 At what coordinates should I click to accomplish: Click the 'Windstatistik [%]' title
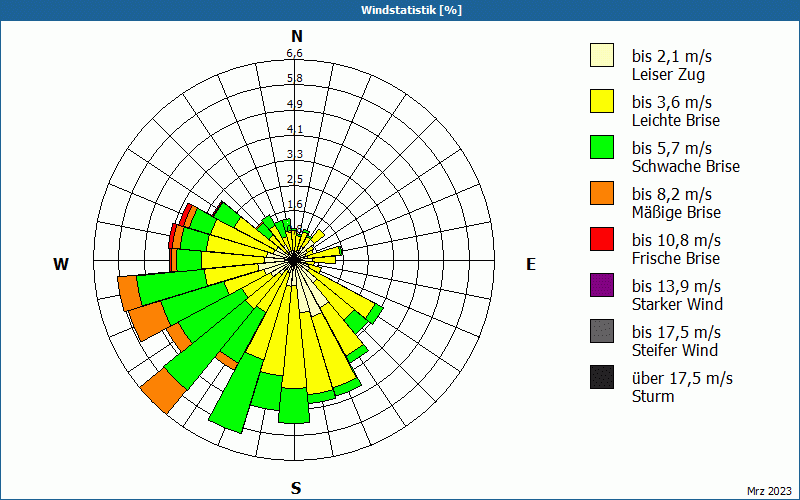tap(411, 10)
